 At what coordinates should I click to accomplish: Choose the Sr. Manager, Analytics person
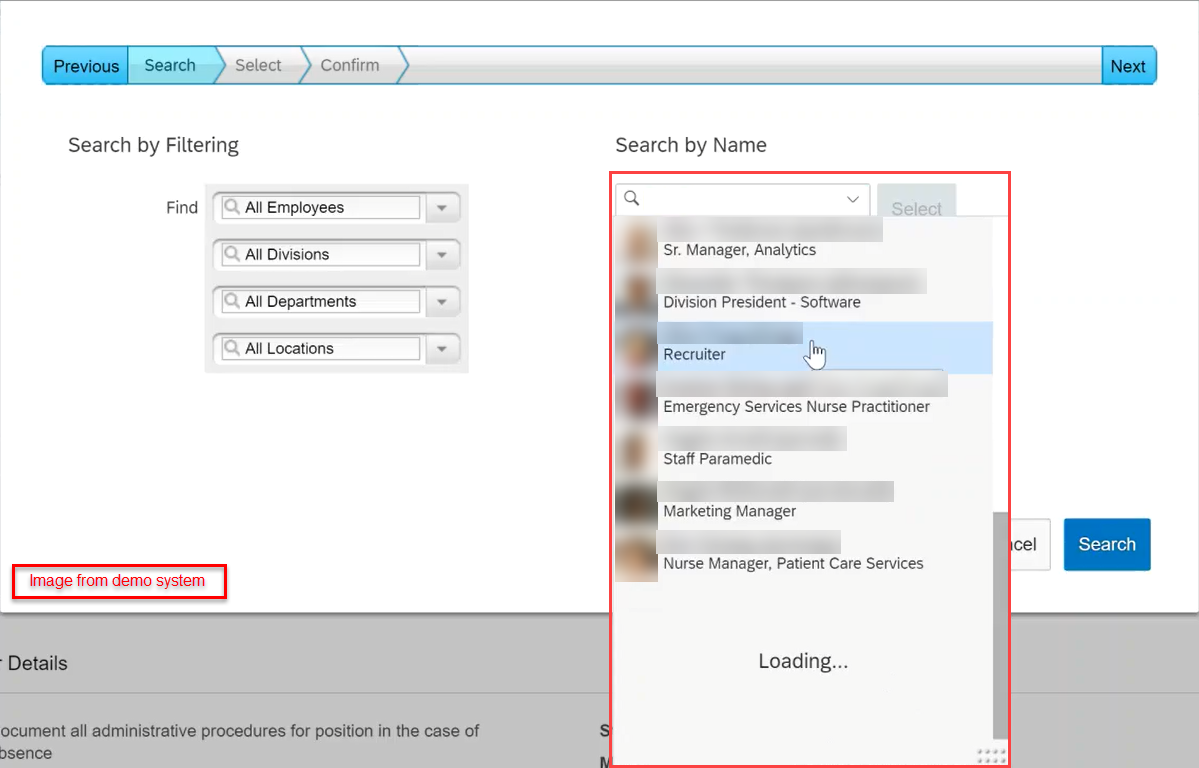[x=804, y=240]
